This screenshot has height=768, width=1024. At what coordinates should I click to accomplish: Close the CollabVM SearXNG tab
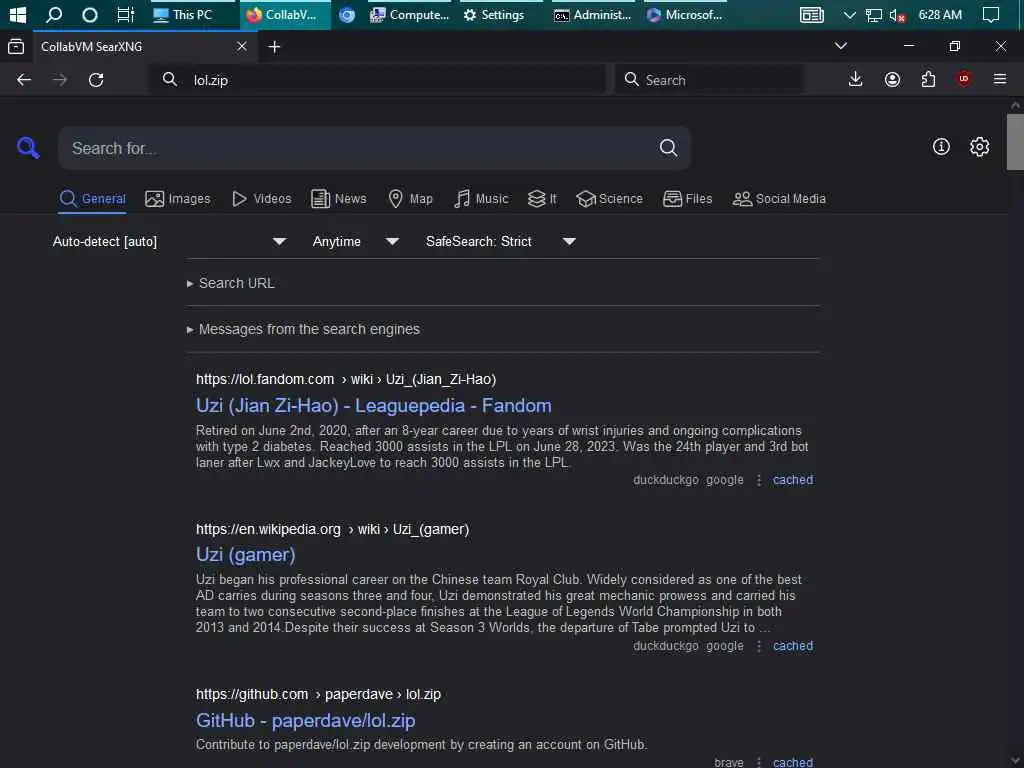(242, 46)
